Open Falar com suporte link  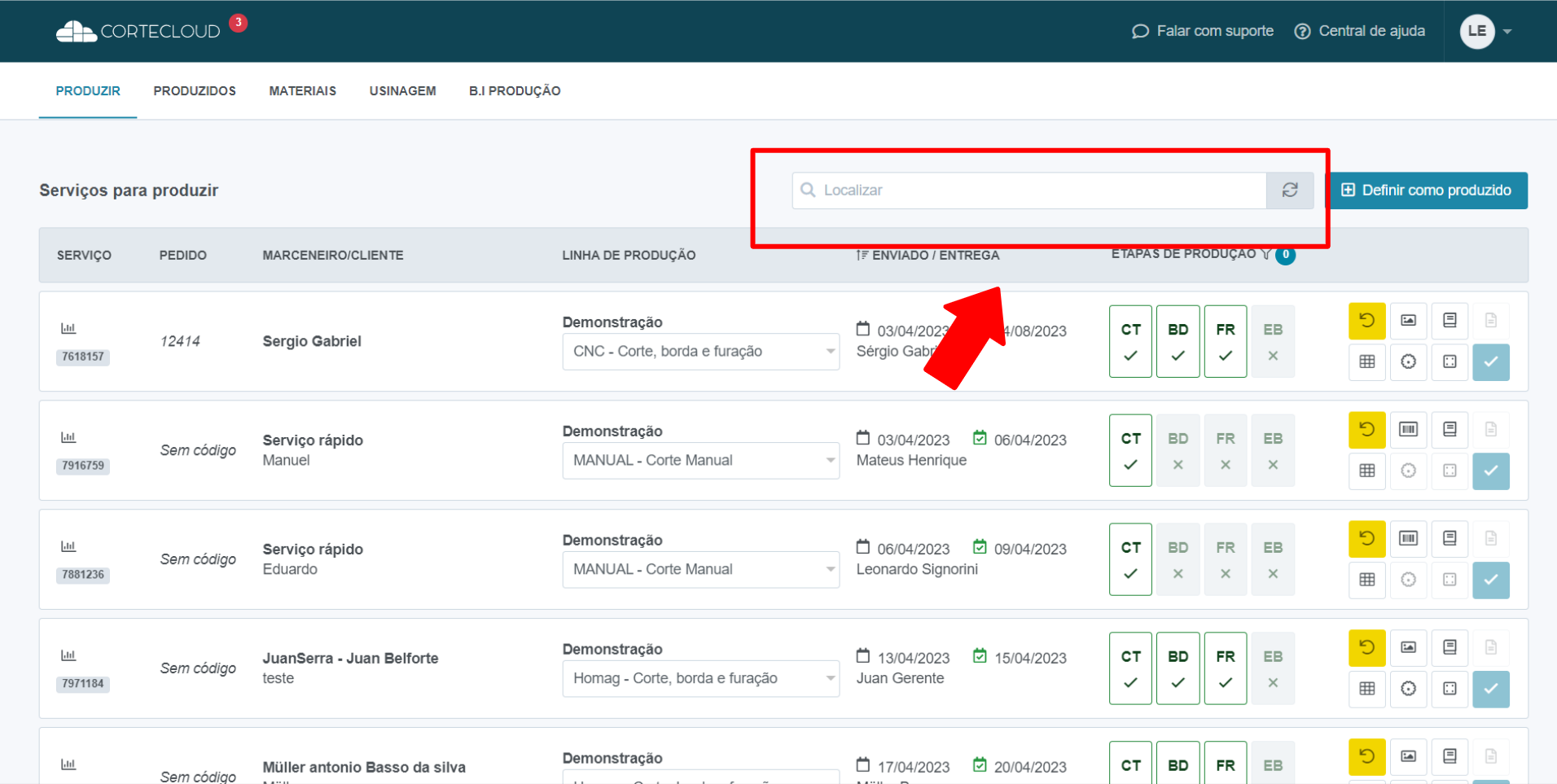[1203, 32]
